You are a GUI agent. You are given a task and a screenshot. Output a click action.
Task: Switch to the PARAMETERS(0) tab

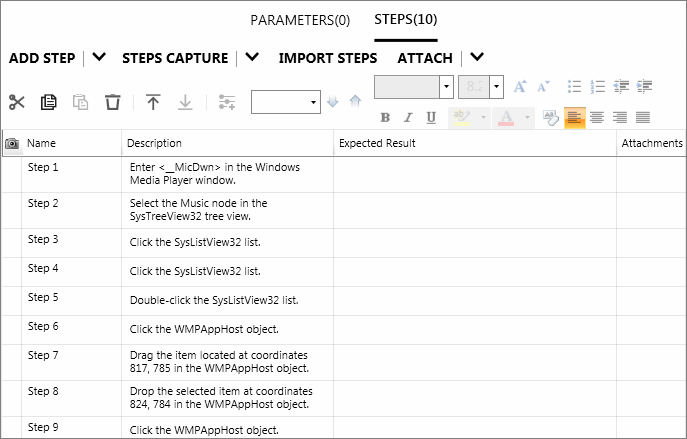pyautogui.click(x=300, y=20)
